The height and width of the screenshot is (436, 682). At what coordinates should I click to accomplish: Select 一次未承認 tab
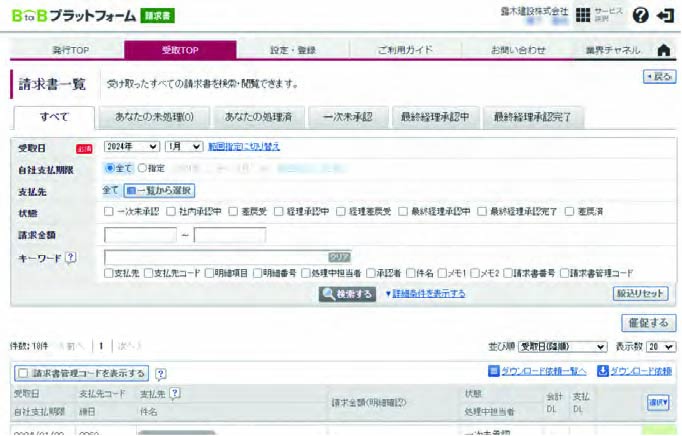(348, 117)
